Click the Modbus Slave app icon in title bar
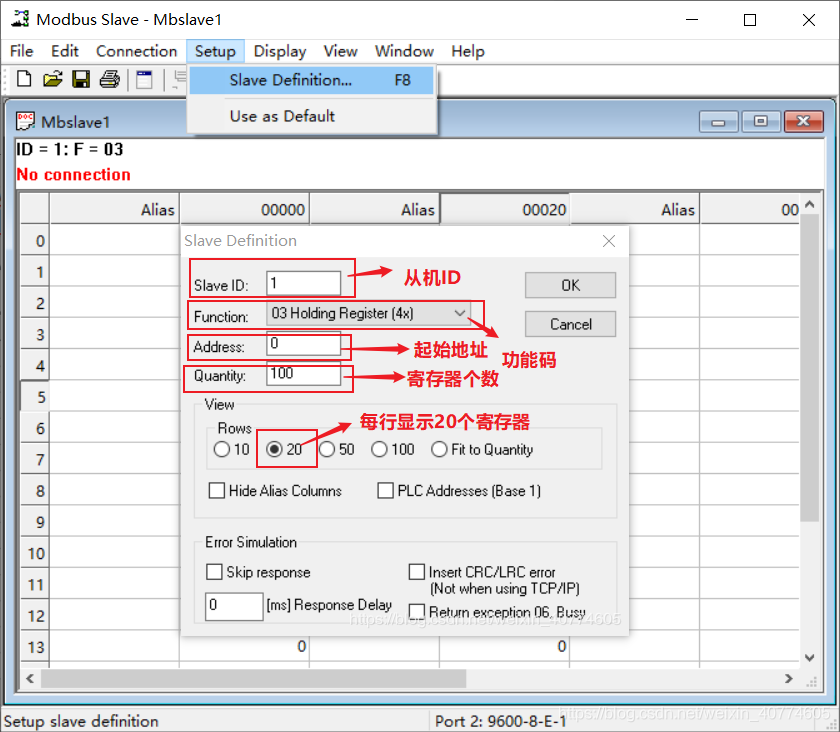Image resolution: width=840 pixels, height=732 pixels. click(x=20, y=19)
